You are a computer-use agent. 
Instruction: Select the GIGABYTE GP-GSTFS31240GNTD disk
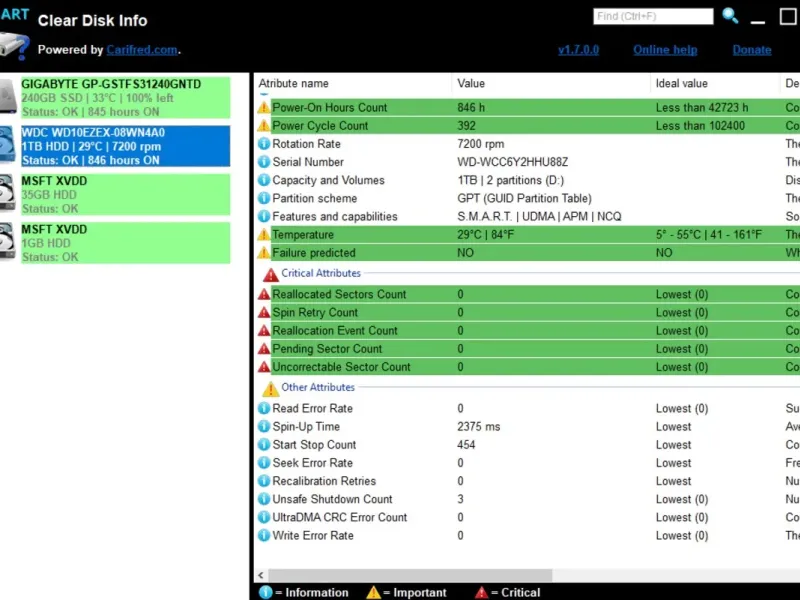pos(126,97)
